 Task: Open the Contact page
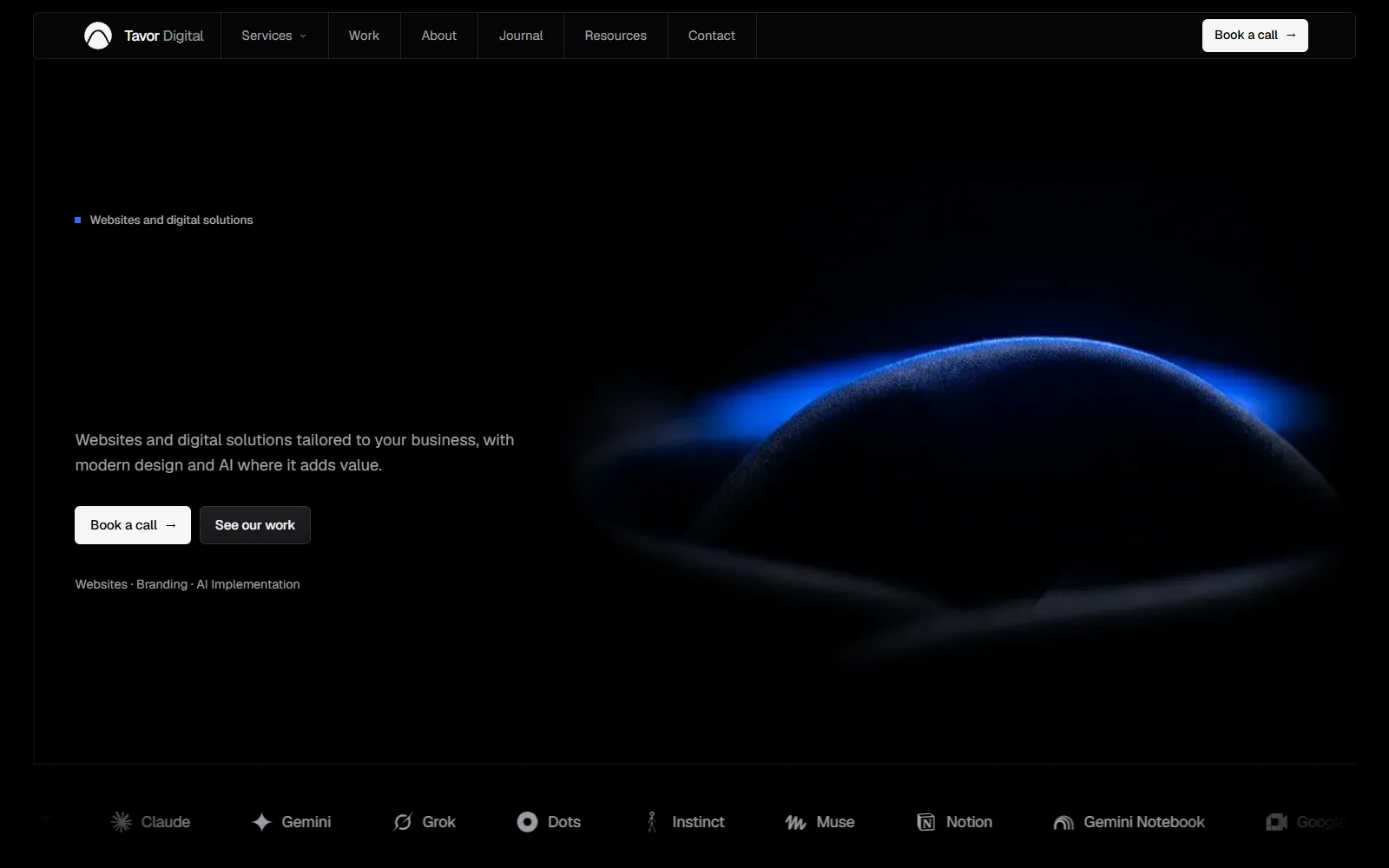(712, 36)
